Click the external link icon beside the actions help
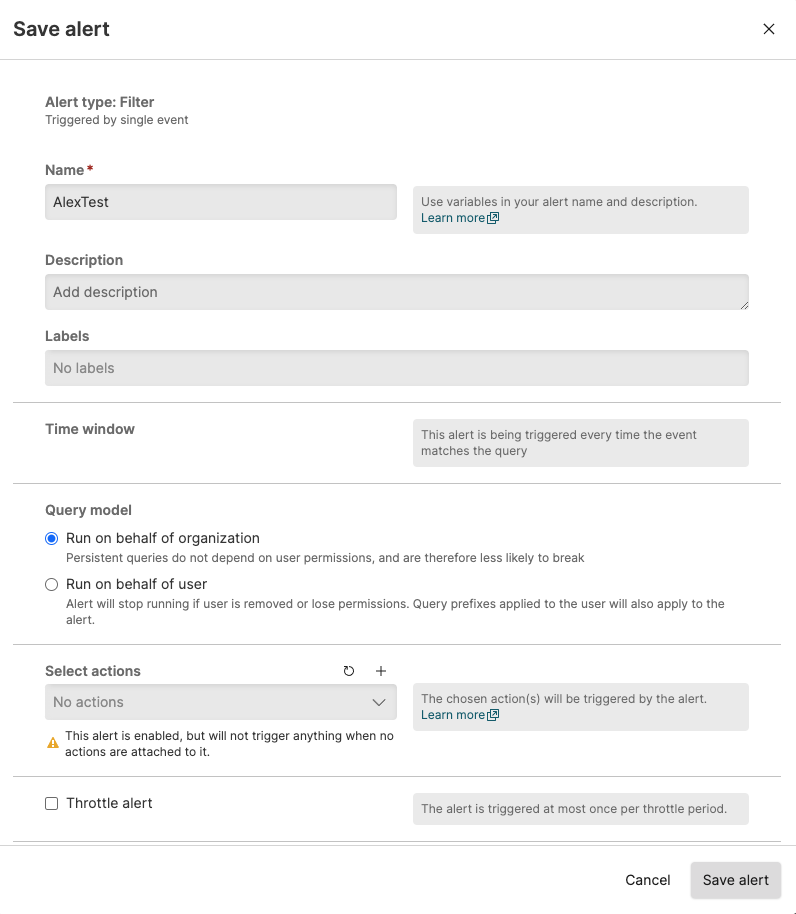This screenshot has height=914, width=796. coord(493,715)
